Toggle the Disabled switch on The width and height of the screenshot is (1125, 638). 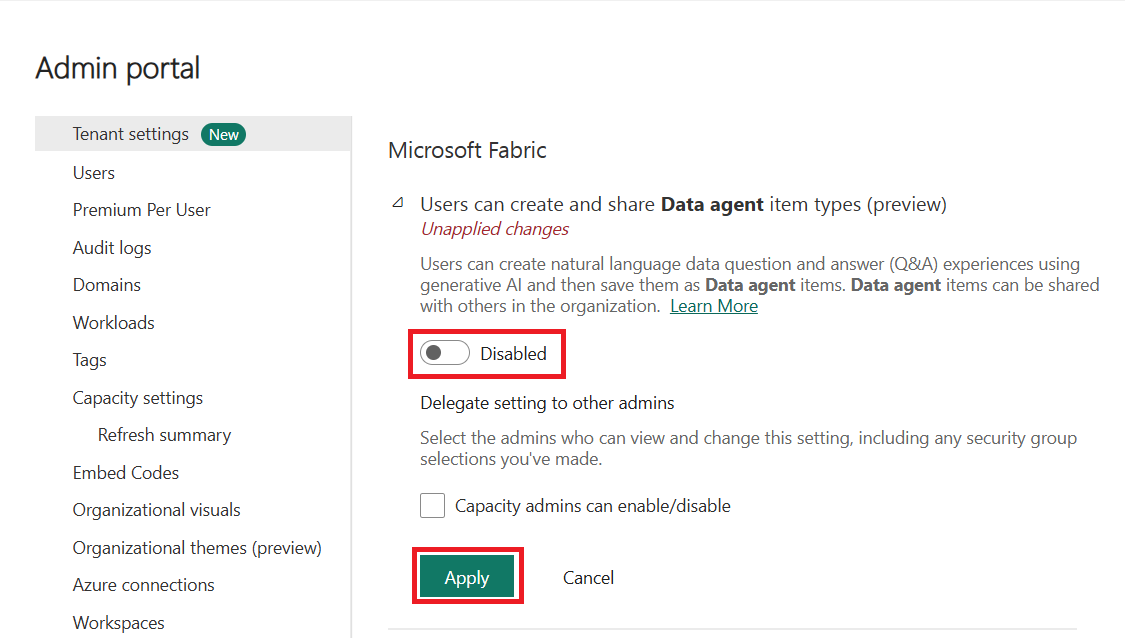444,353
